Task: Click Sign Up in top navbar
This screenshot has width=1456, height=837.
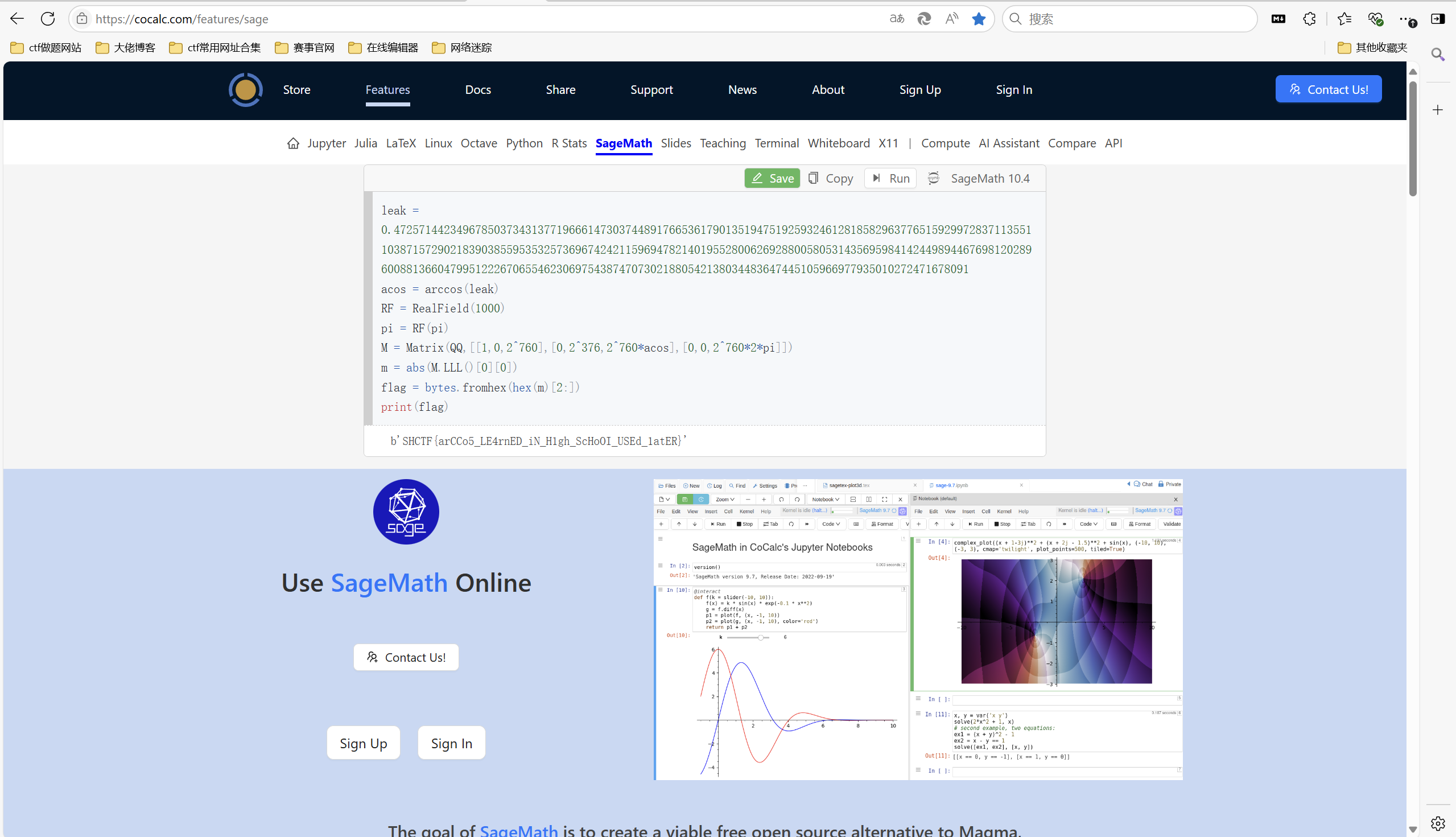Action: tap(919, 90)
